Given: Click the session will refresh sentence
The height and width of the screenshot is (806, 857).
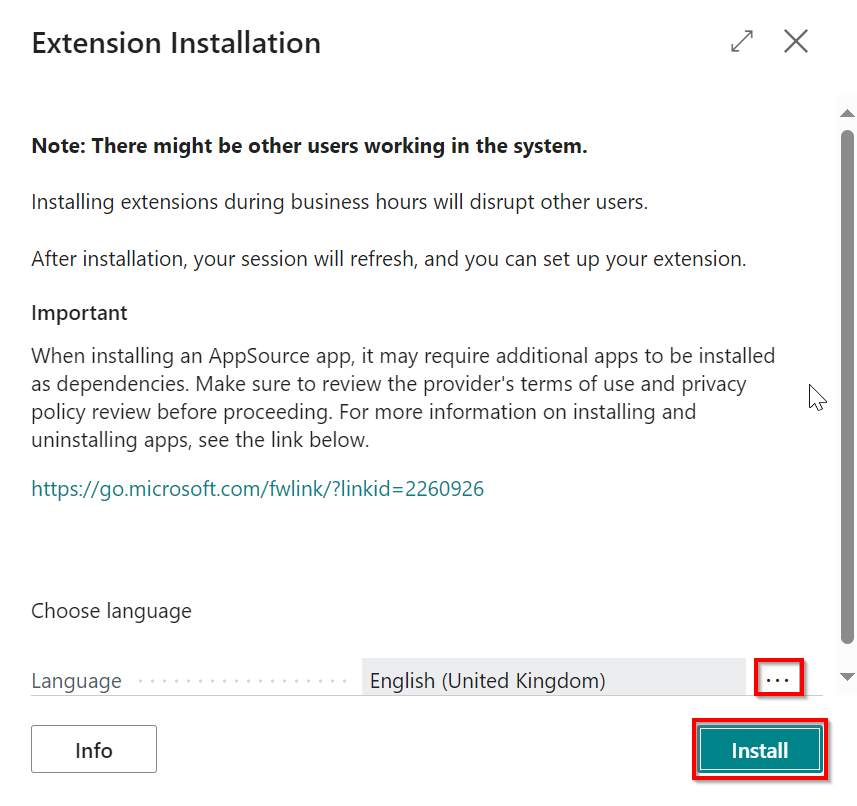Looking at the screenshot, I should (389, 258).
